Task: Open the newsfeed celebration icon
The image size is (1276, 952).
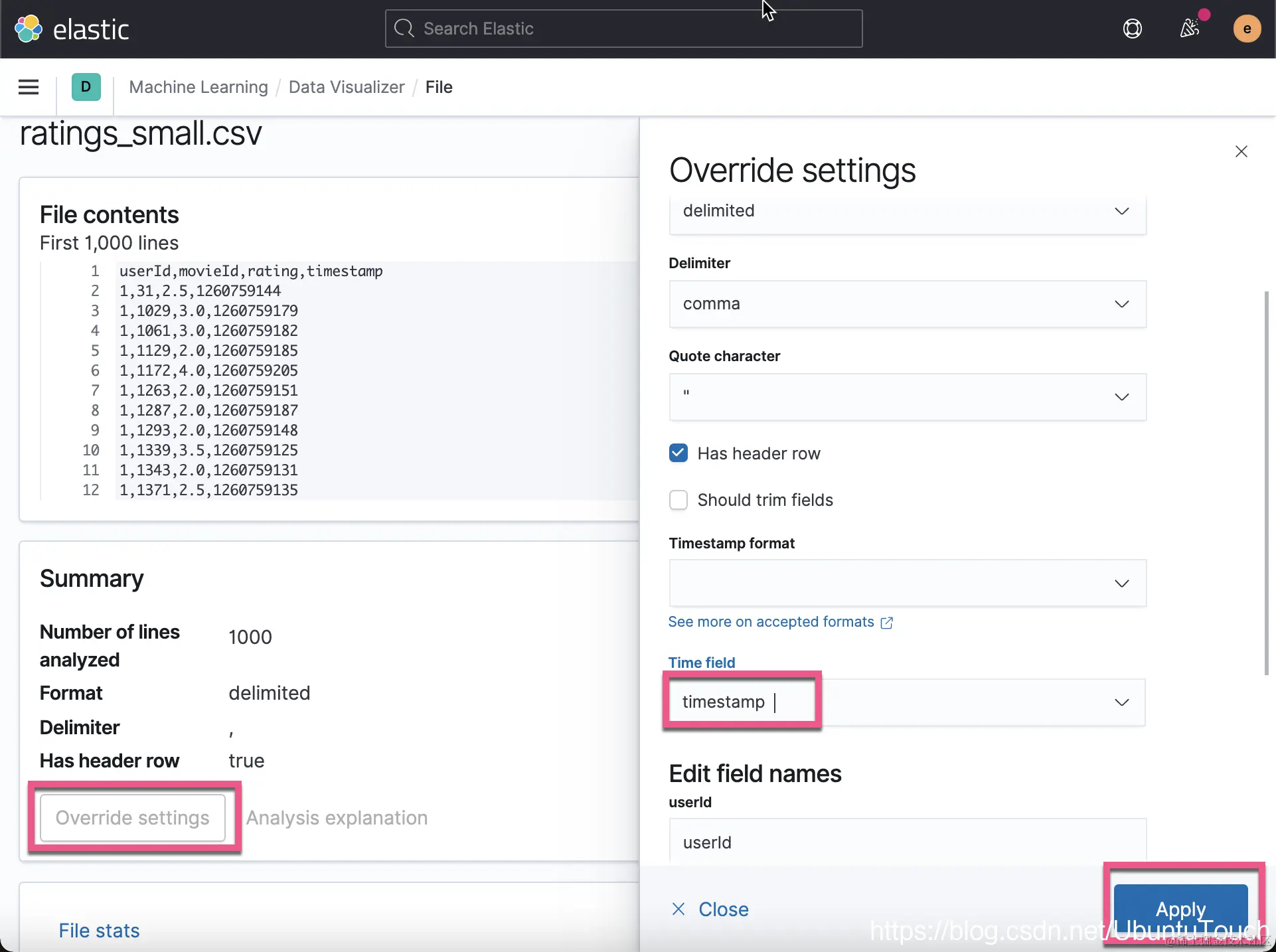Action: (x=1189, y=29)
